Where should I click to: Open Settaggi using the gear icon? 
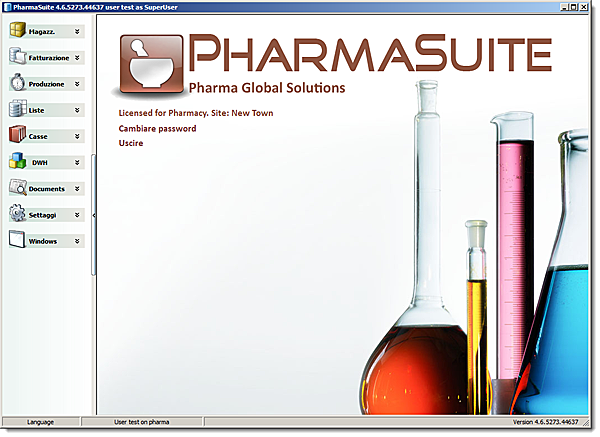click(17, 213)
